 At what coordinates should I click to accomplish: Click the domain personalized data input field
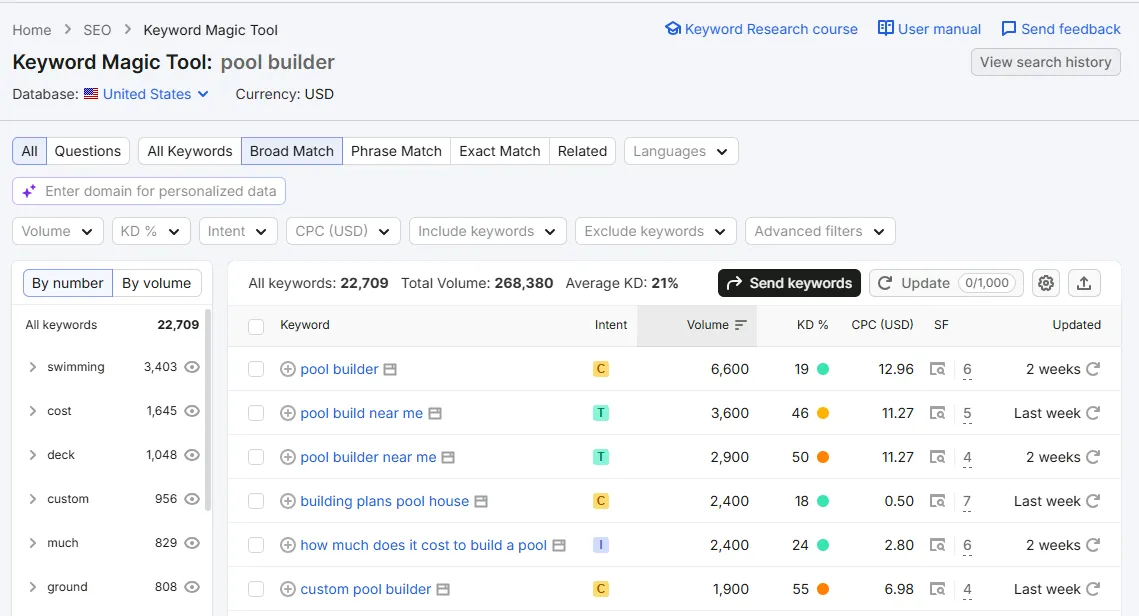click(149, 191)
